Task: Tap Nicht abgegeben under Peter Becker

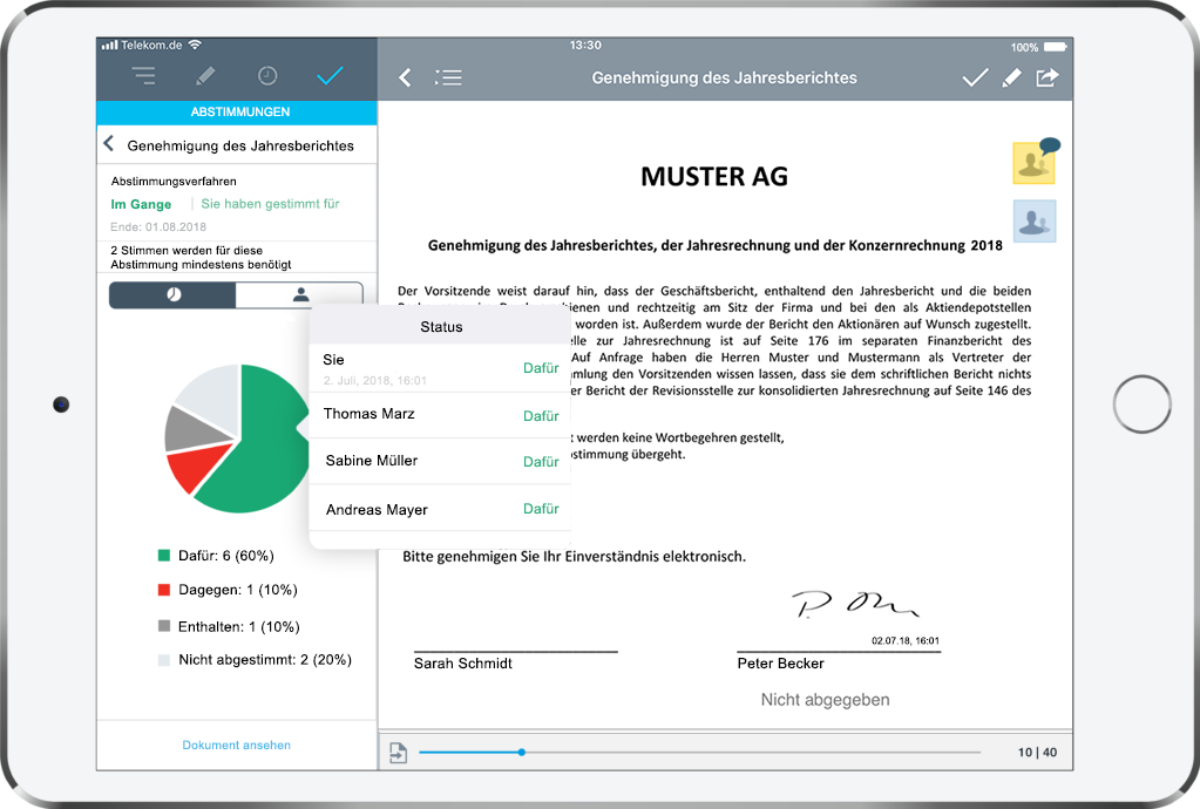Action: (825, 700)
